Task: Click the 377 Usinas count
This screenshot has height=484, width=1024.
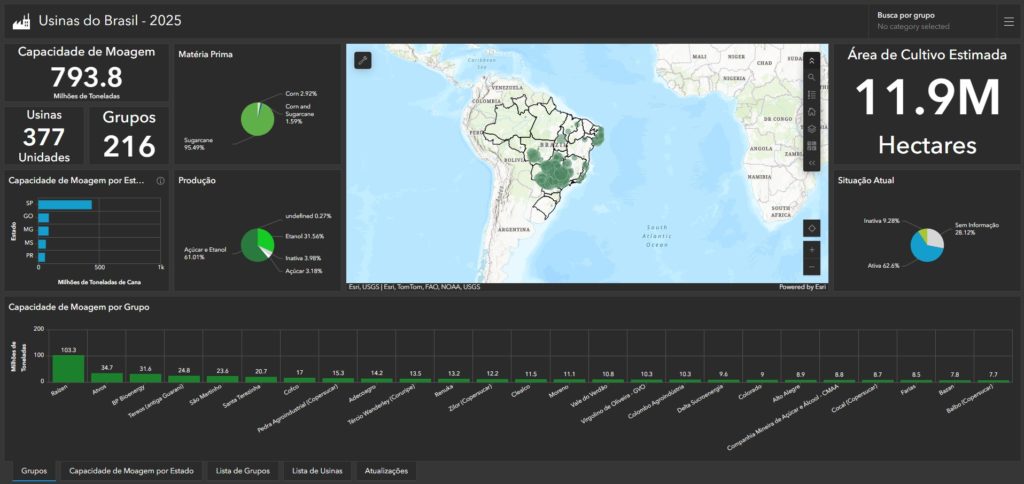Action: pos(44,137)
